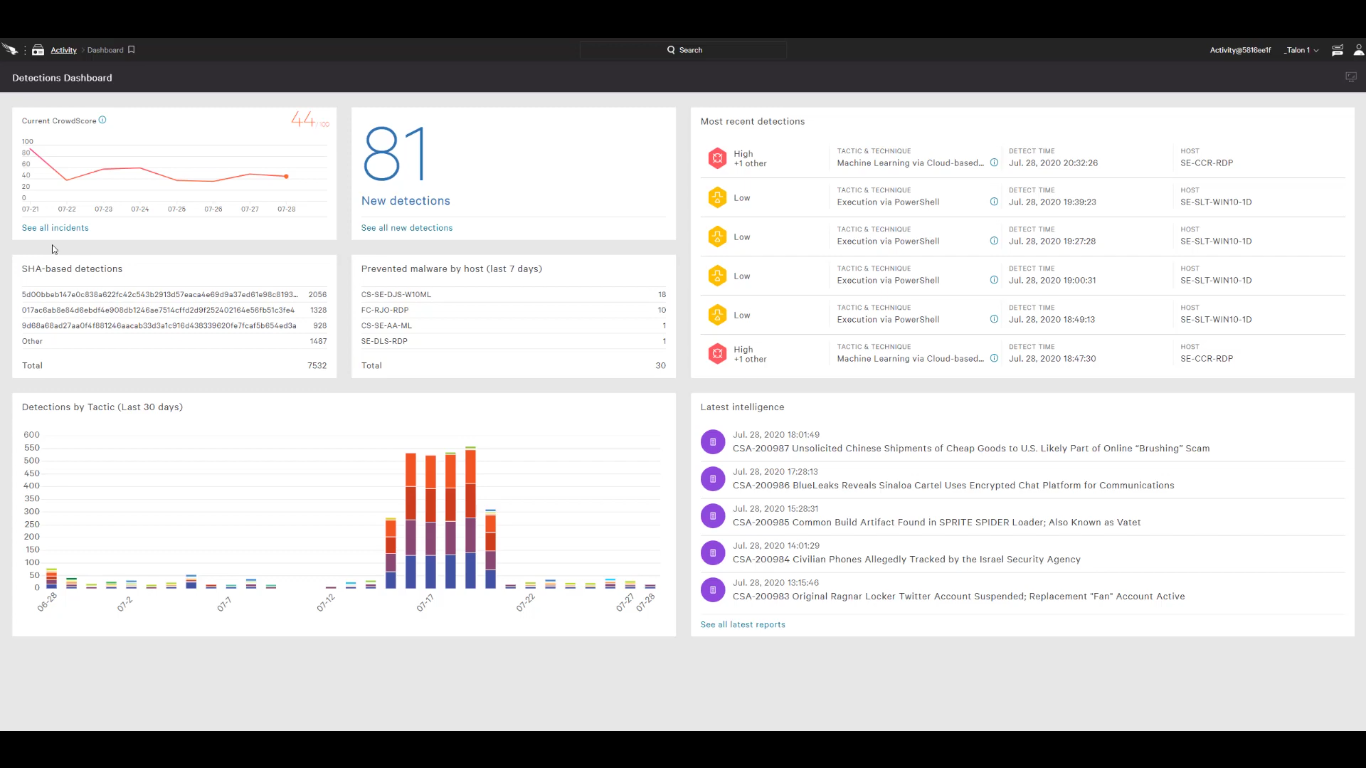Select the Other row in SHA-based detections
Image resolution: width=1366 pixels, height=768 pixels.
click(x=174, y=341)
